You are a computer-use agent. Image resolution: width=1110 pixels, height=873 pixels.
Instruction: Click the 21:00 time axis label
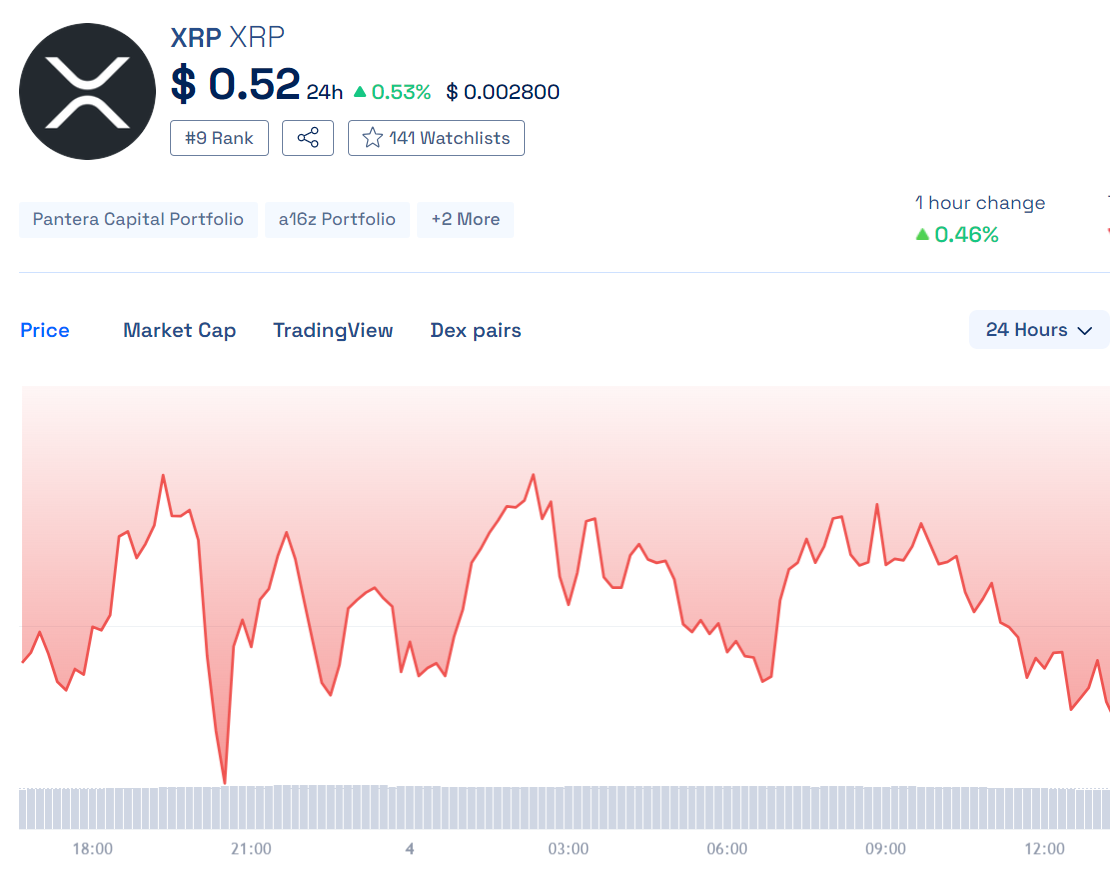click(x=251, y=849)
